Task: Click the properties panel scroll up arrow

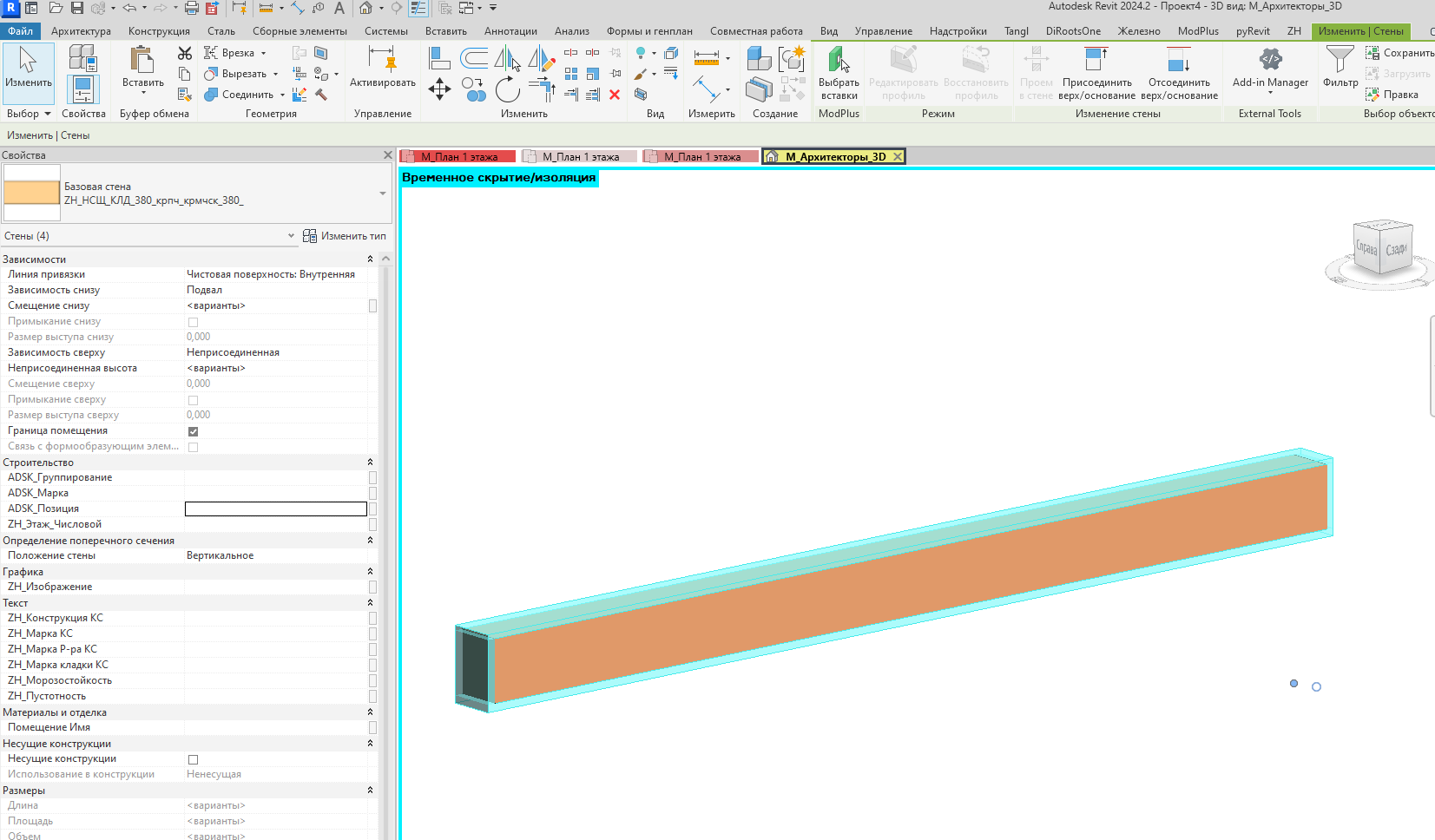Action: coord(385,259)
